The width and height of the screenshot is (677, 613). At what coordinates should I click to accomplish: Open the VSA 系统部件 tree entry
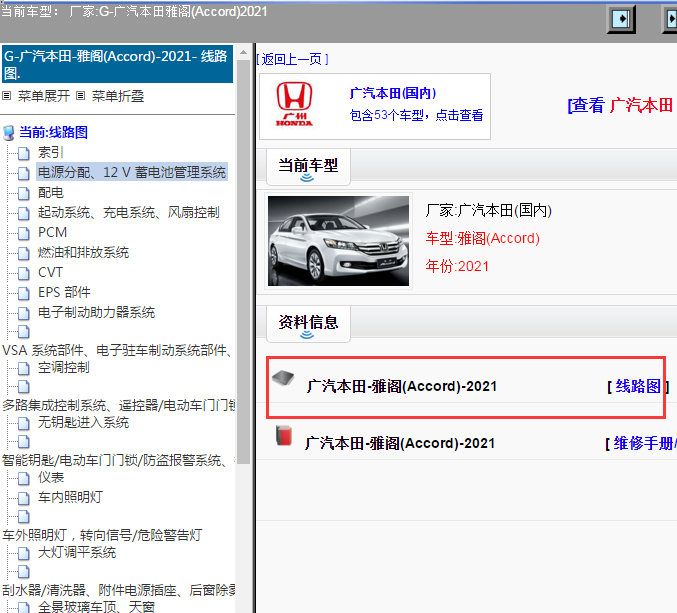point(117,350)
